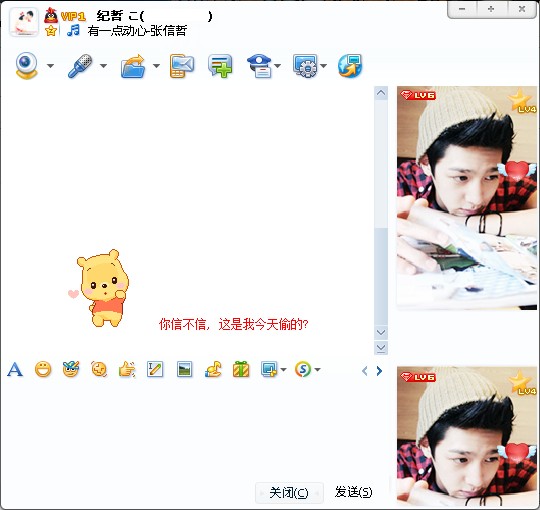Choose an emoticon smiley face
This screenshot has height=510, width=540.
pos(43,370)
